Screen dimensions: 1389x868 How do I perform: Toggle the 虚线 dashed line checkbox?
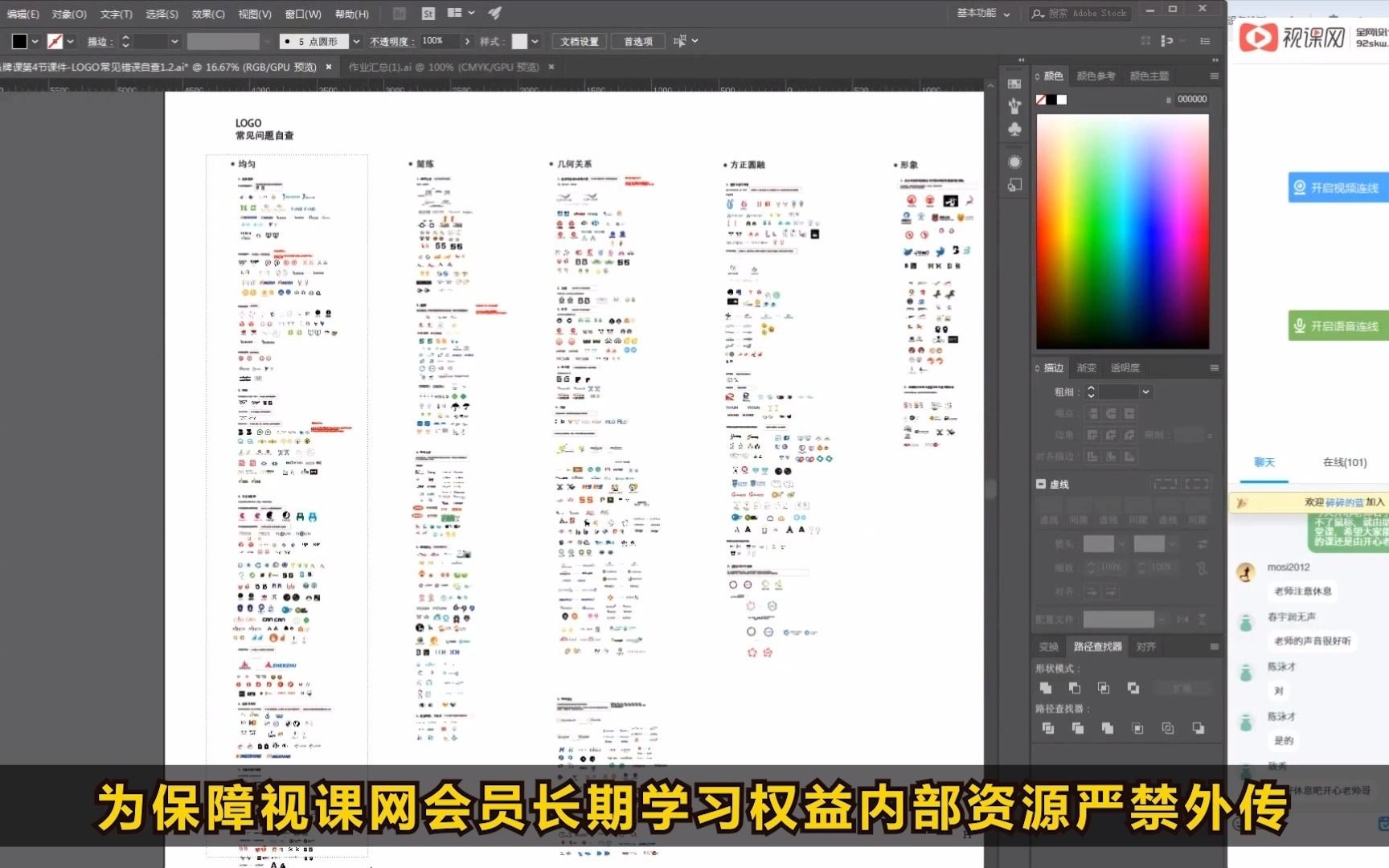1041,484
